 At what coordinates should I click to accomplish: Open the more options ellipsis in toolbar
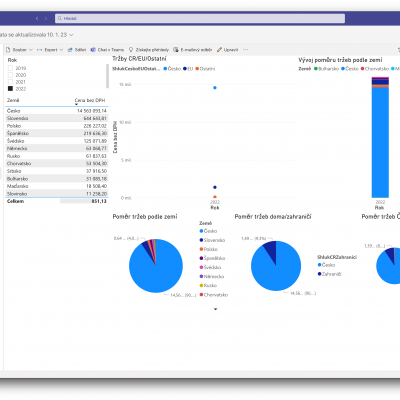coord(246,50)
